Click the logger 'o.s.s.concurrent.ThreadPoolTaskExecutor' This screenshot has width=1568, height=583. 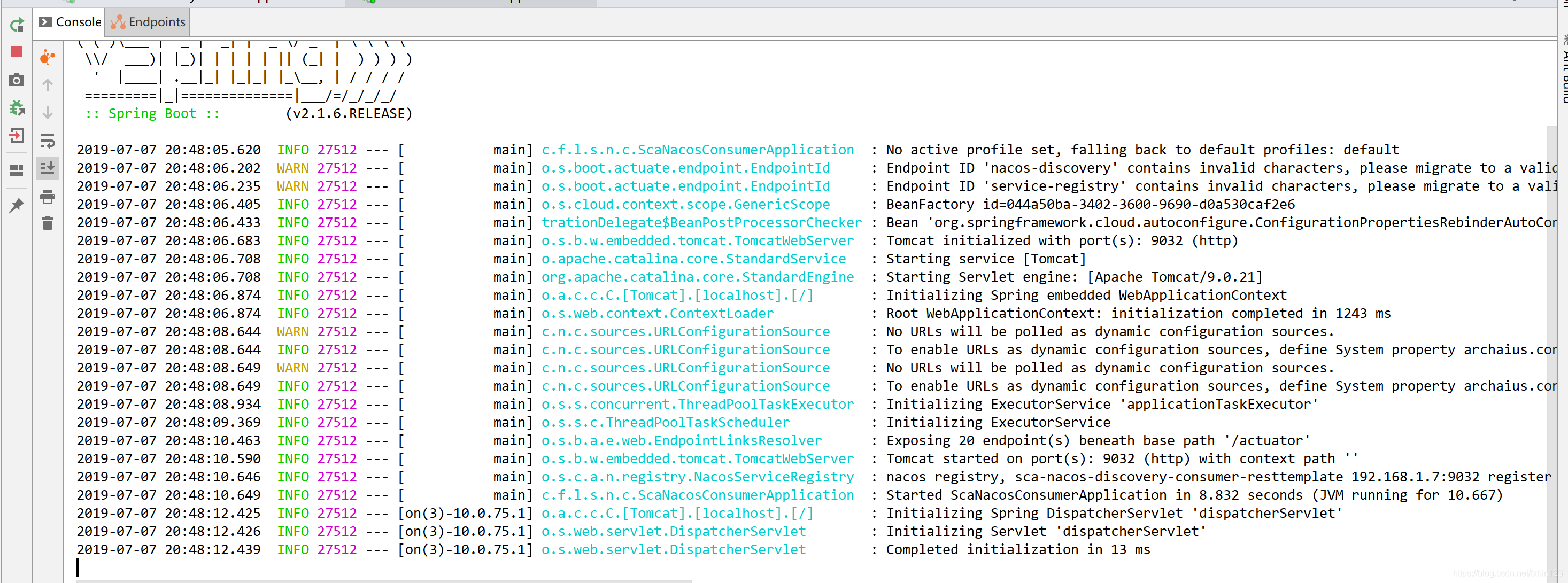pos(698,405)
